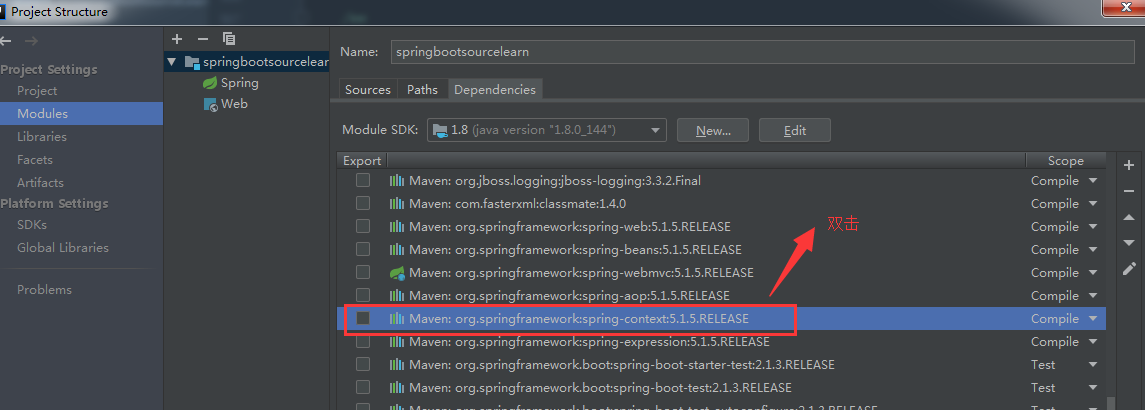Click the forward navigation arrow
The image size is (1145, 410).
(x=31, y=41)
